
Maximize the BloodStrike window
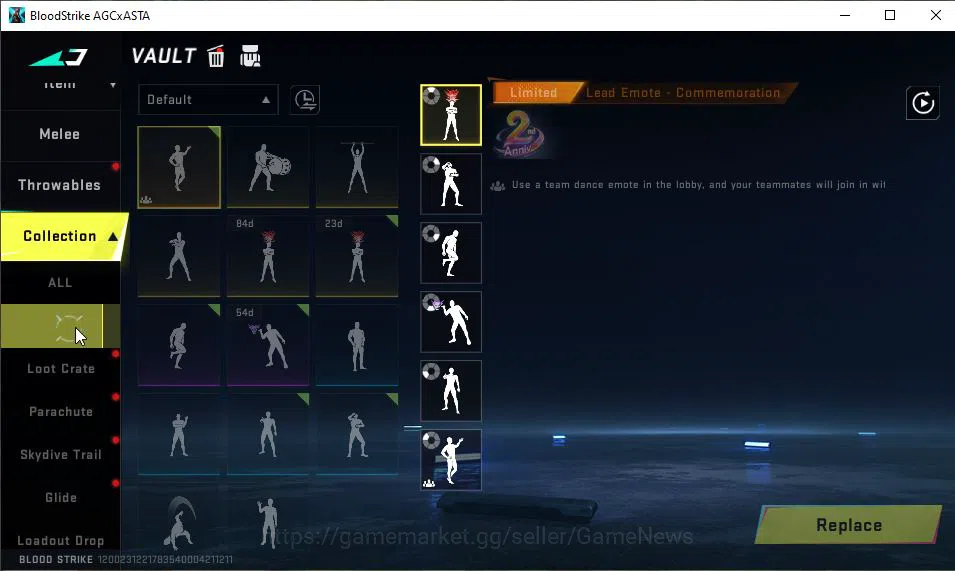coord(890,15)
